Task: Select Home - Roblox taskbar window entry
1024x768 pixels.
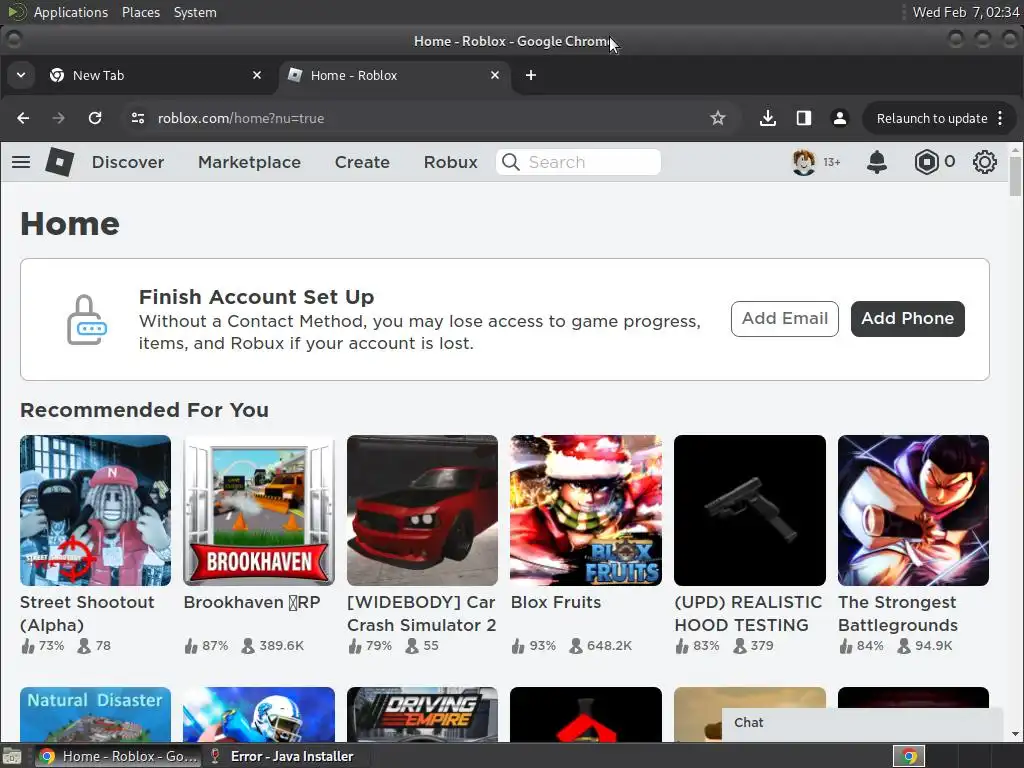Action: click(x=117, y=756)
